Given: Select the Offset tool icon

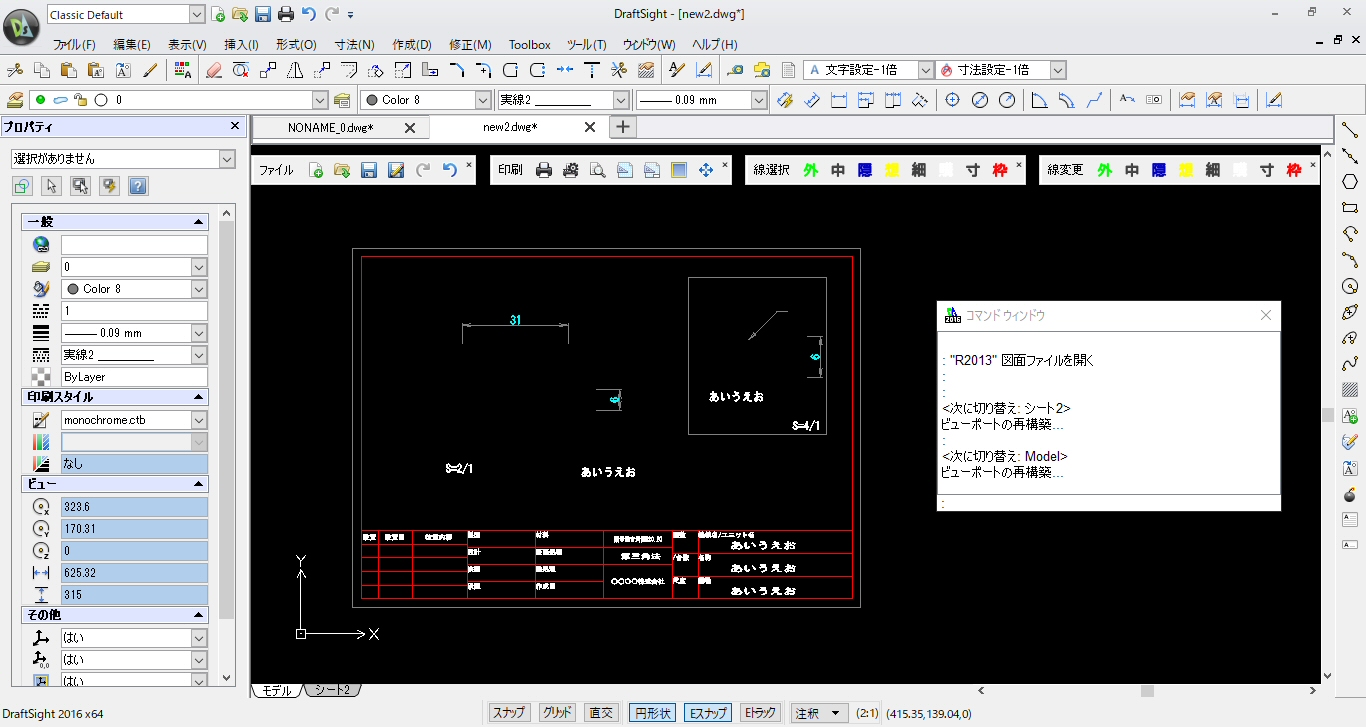Looking at the screenshot, I should [x=349, y=70].
